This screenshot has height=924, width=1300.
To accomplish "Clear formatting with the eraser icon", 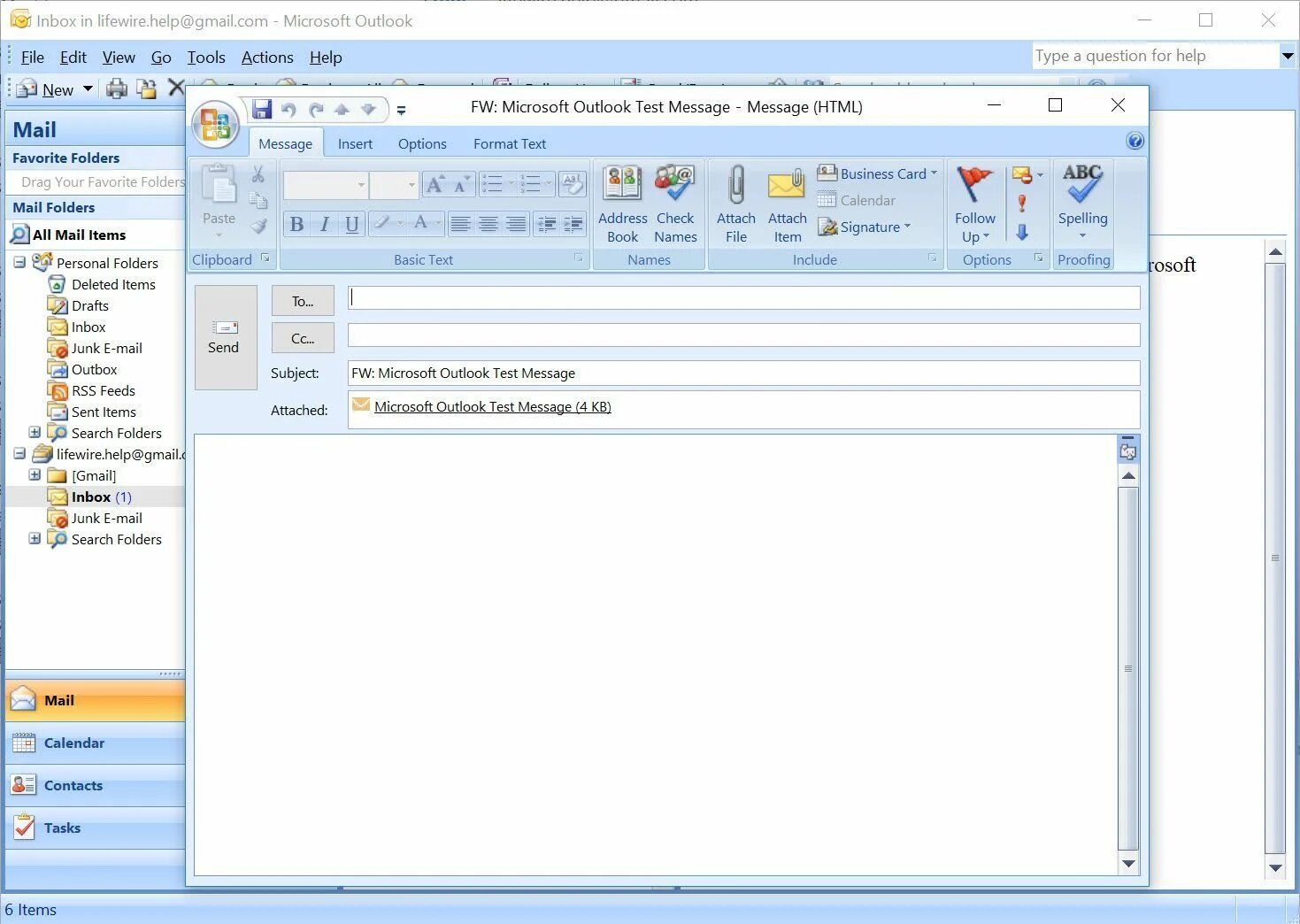I will click(x=573, y=184).
